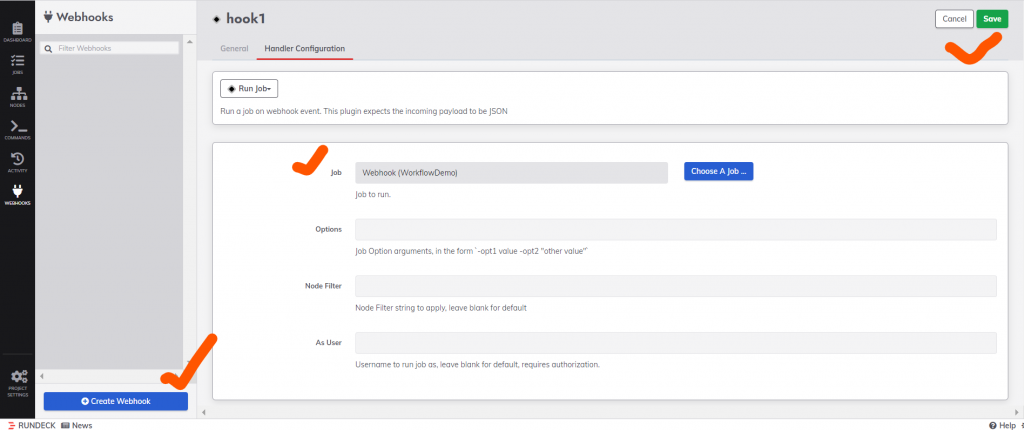Select the Webhooks plug icon
The image size is (1024, 431).
click(17, 193)
